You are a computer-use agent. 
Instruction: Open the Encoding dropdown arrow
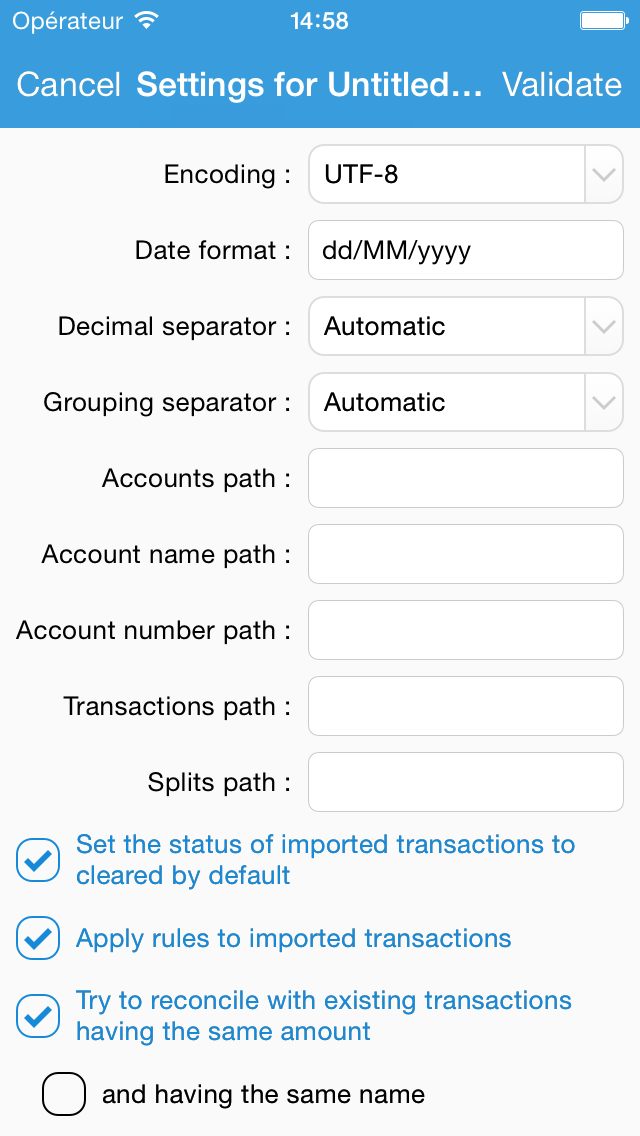click(604, 175)
